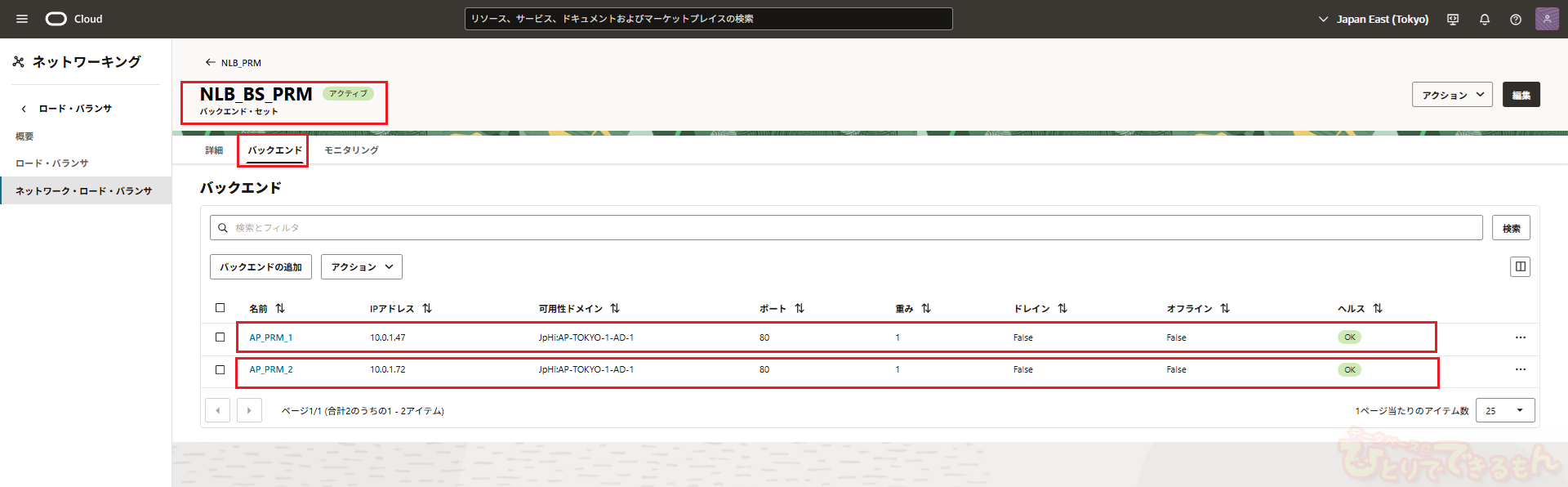This screenshot has height=487, width=1568.
Task: Open the notifications bell
Action: (1485, 20)
